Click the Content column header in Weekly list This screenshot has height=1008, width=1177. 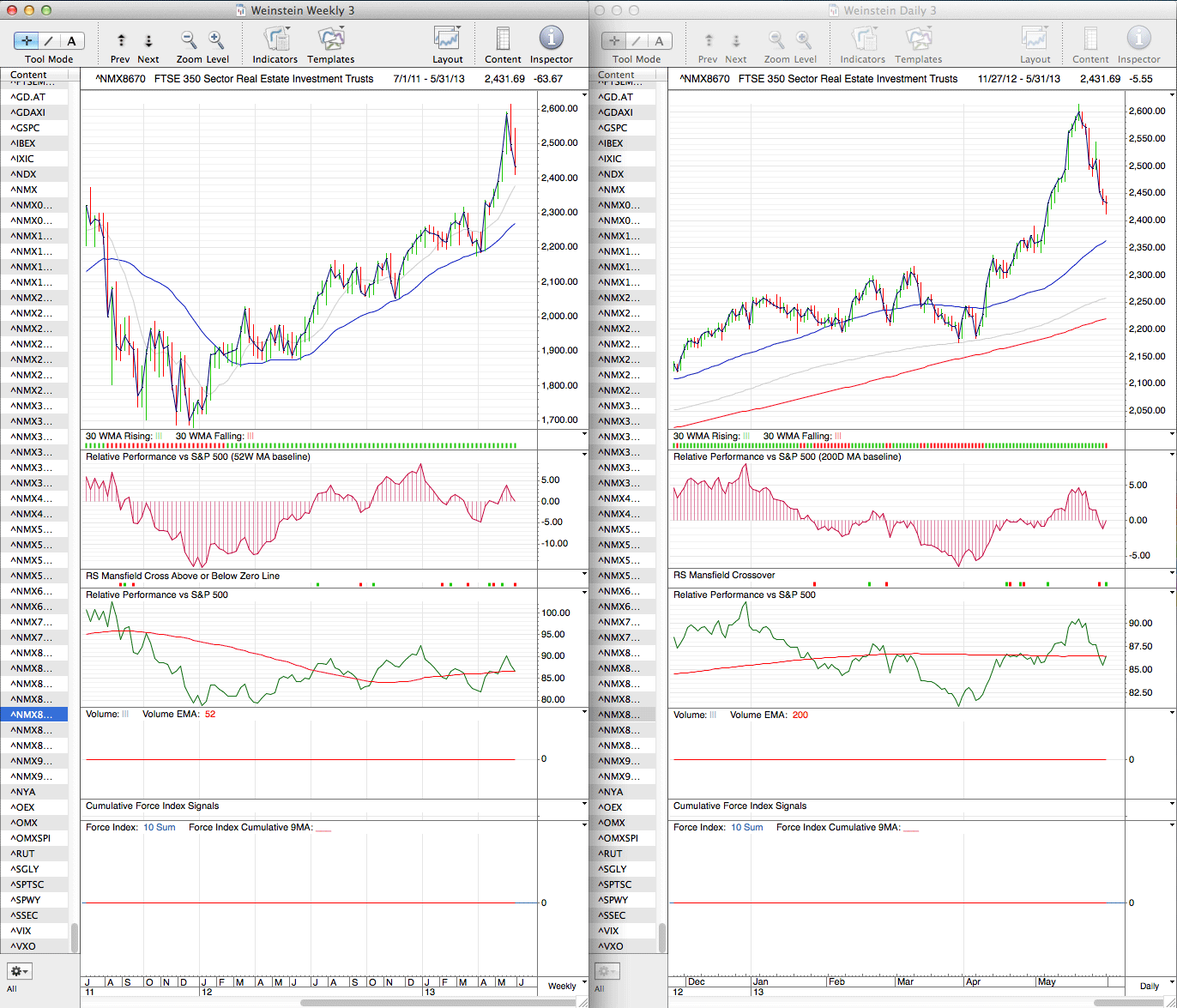pyautogui.click(x=29, y=75)
